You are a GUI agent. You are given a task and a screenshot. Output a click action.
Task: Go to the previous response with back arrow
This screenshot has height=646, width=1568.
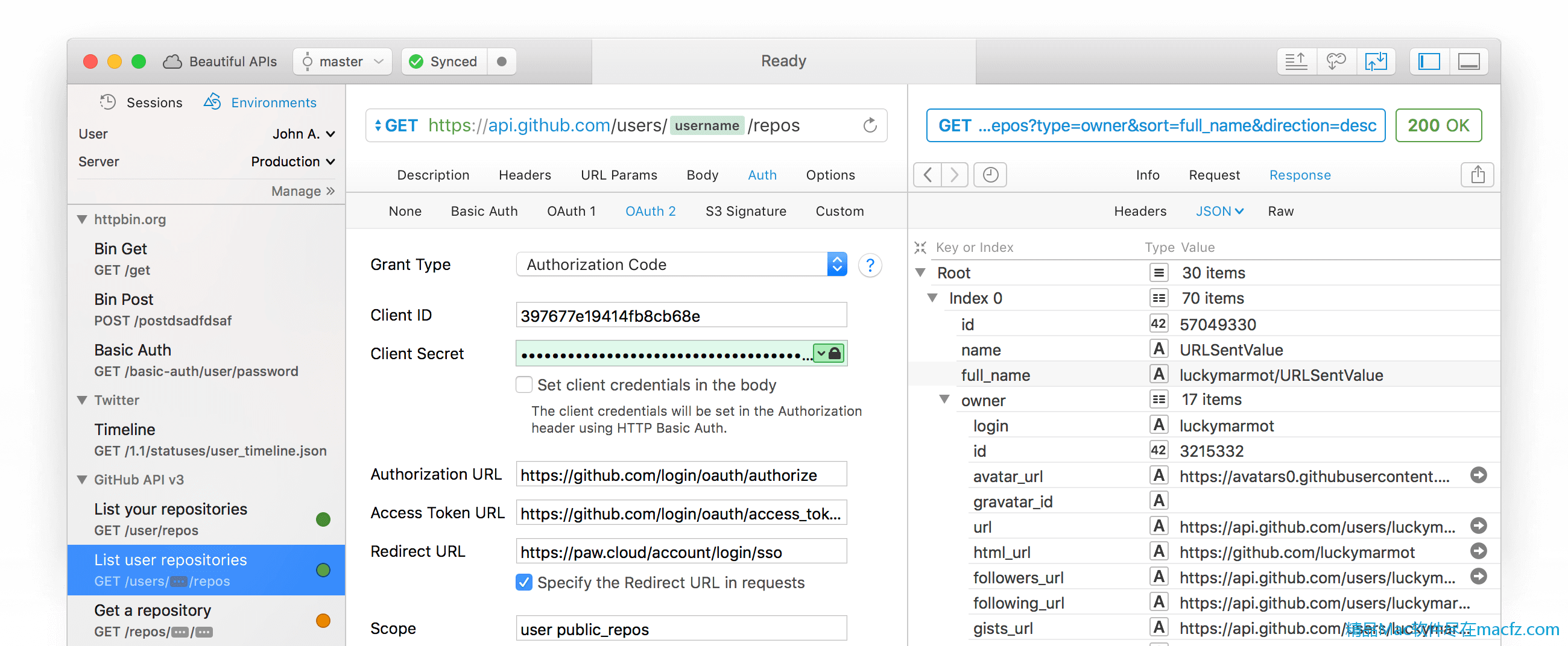click(928, 175)
